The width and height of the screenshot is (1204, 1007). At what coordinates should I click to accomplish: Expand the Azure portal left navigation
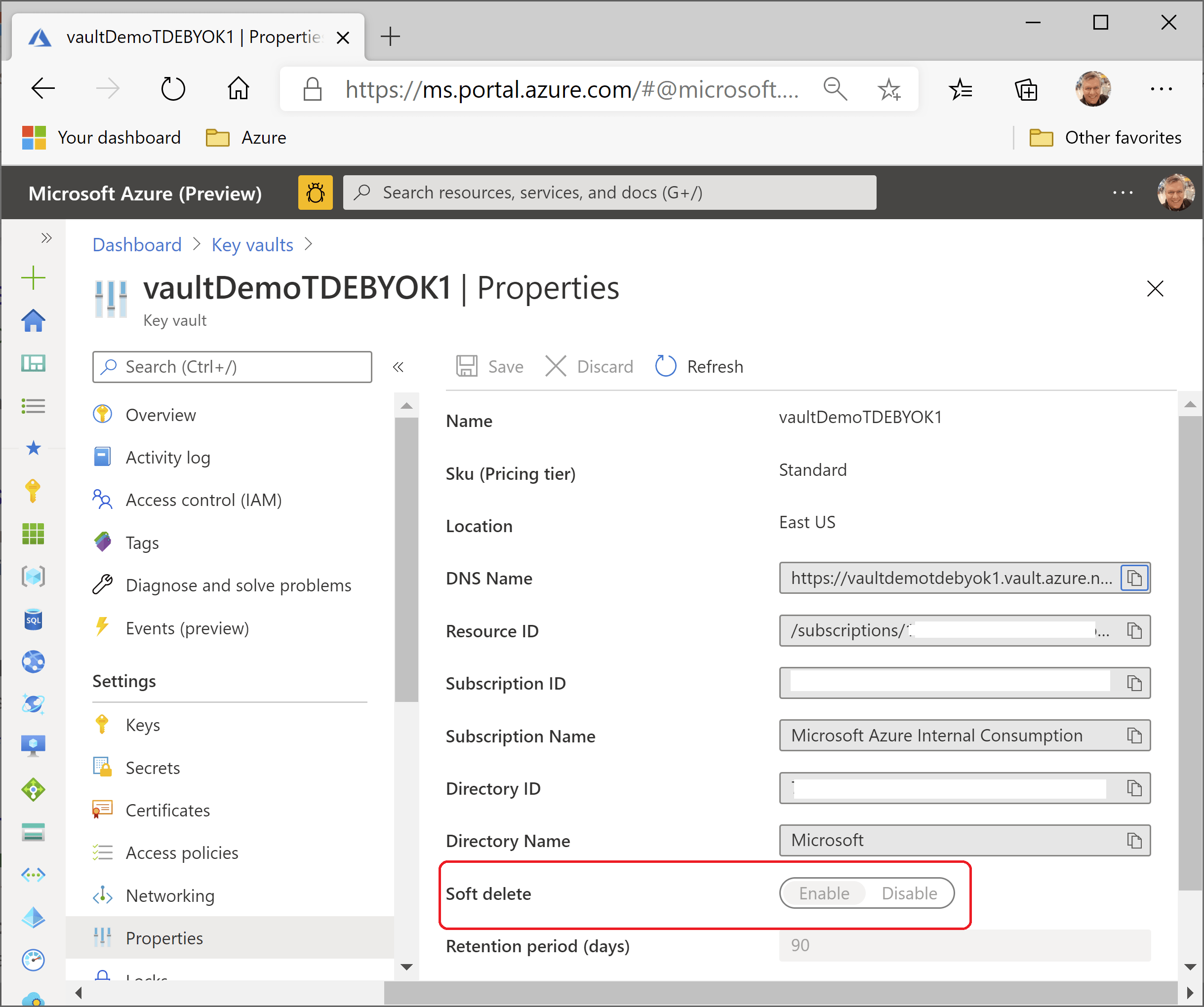46,237
